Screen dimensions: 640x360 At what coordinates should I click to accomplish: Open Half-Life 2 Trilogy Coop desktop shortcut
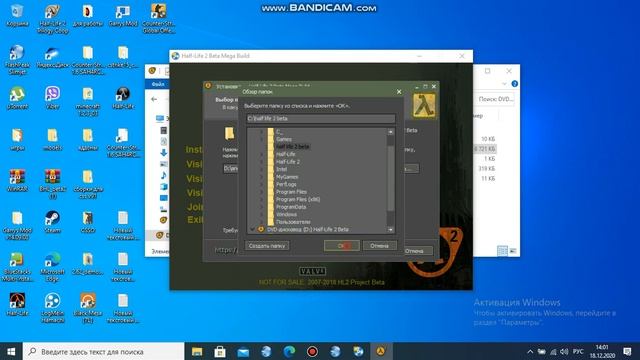tap(52, 19)
